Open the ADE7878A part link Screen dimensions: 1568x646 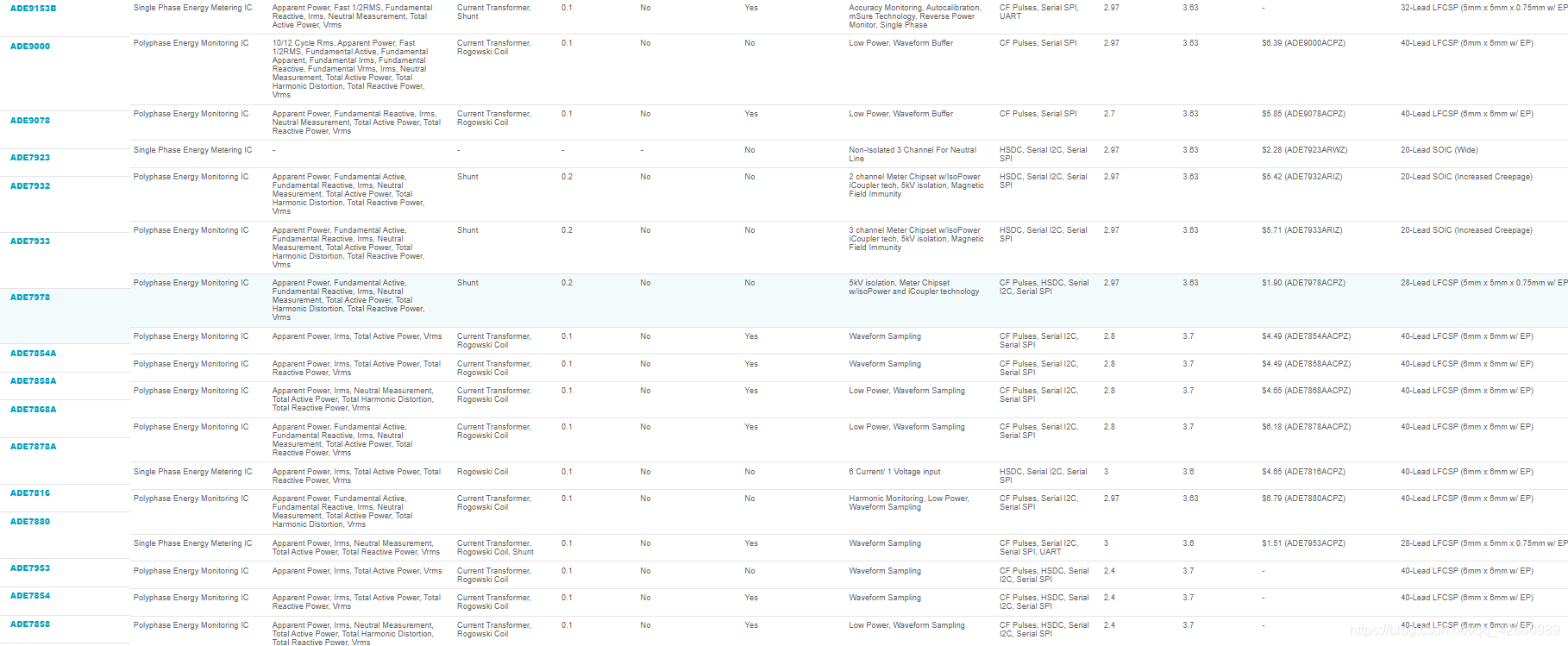coord(33,447)
